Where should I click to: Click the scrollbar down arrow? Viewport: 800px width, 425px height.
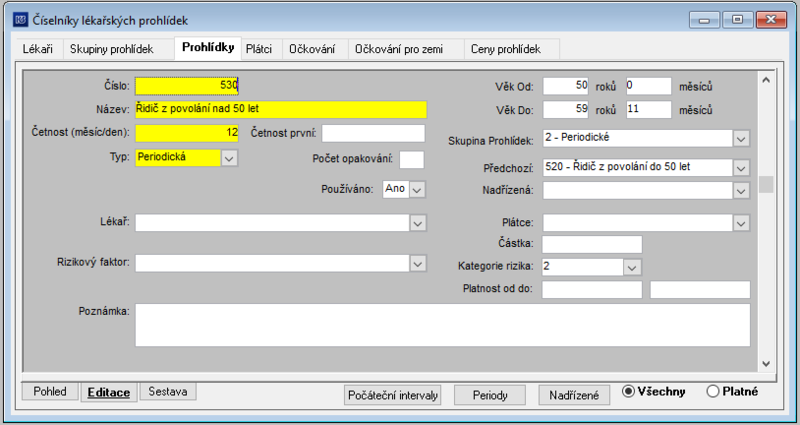[766, 364]
